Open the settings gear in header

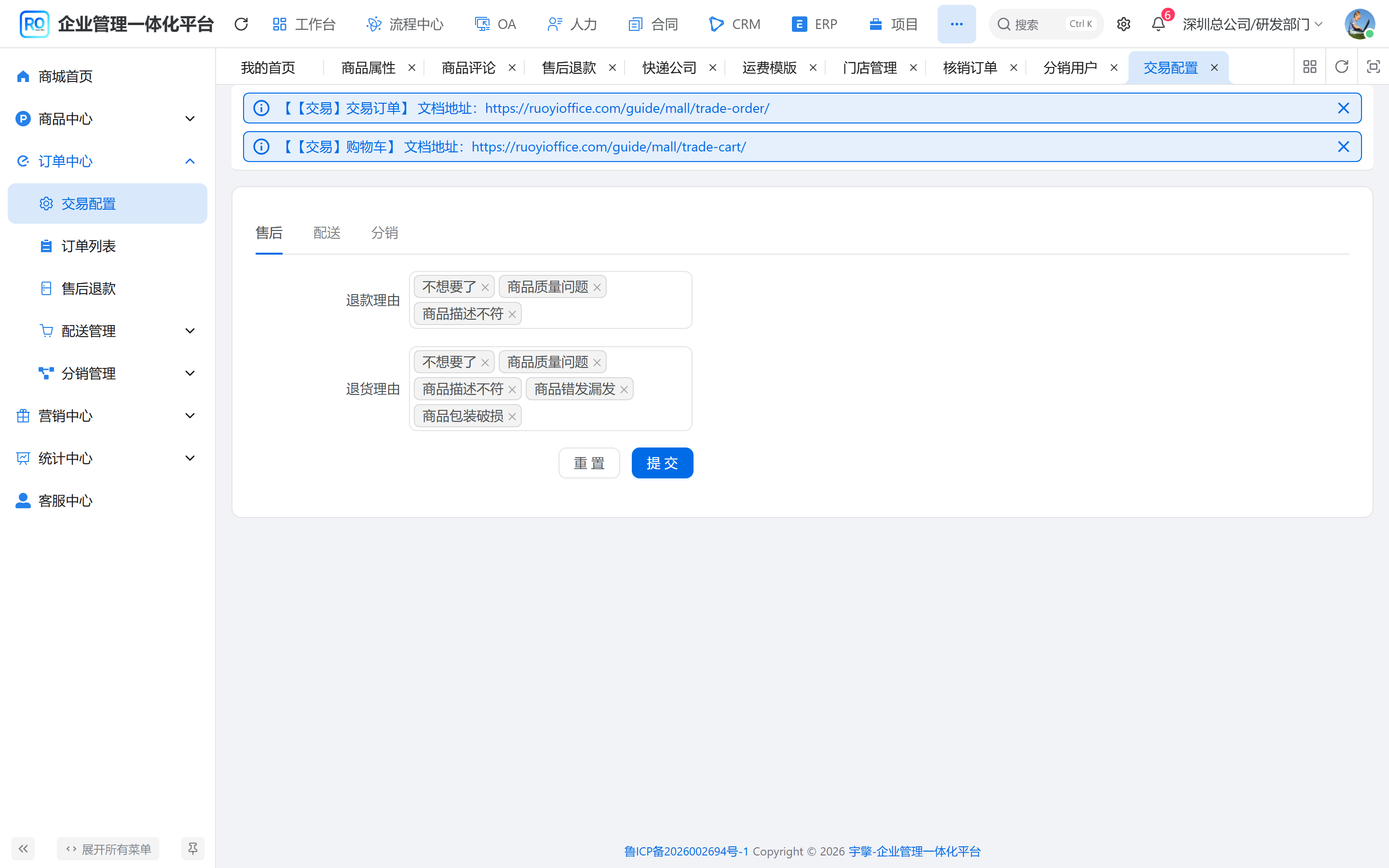tap(1123, 24)
